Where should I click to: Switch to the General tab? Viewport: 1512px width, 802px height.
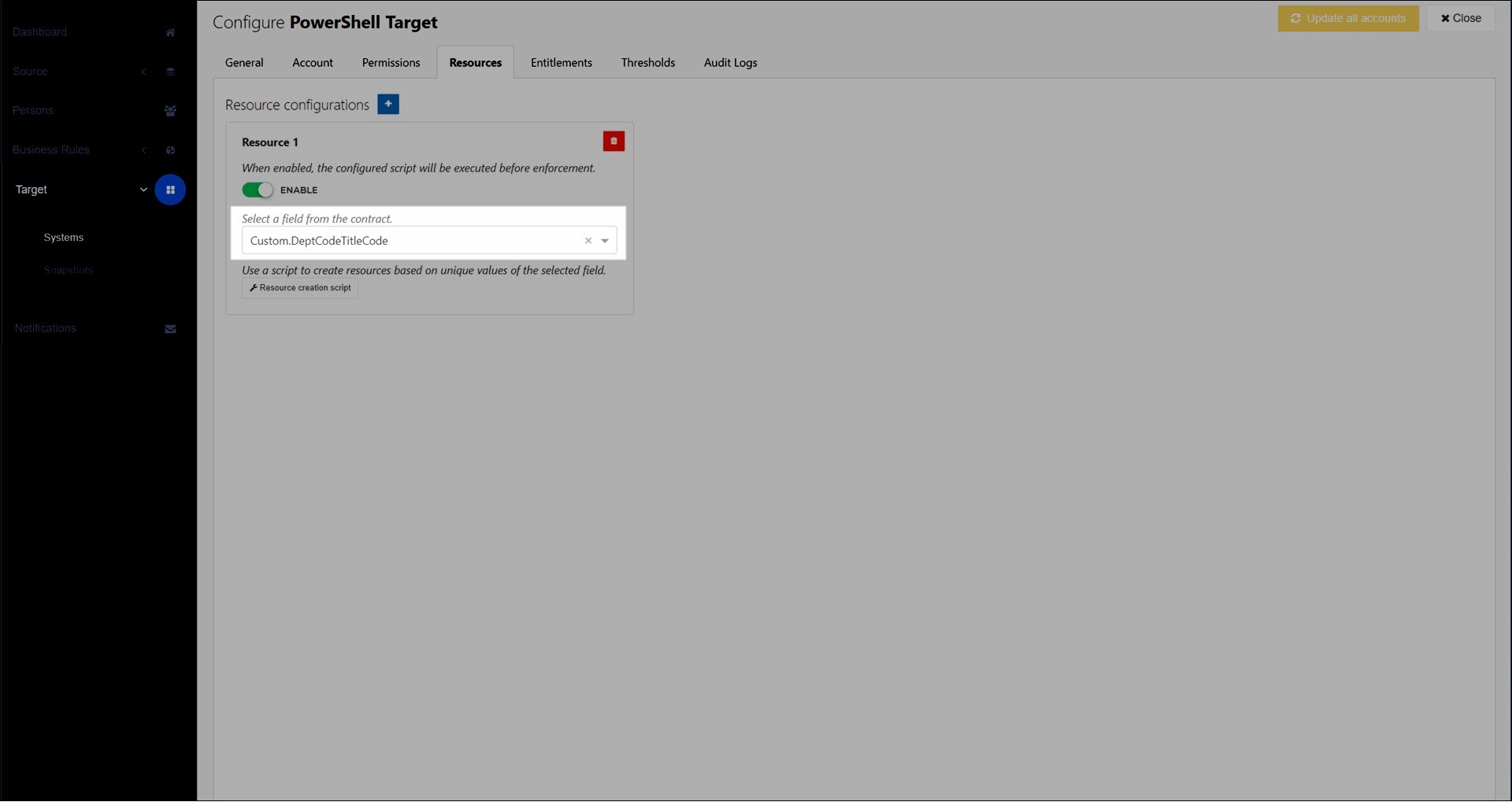[x=244, y=63]
